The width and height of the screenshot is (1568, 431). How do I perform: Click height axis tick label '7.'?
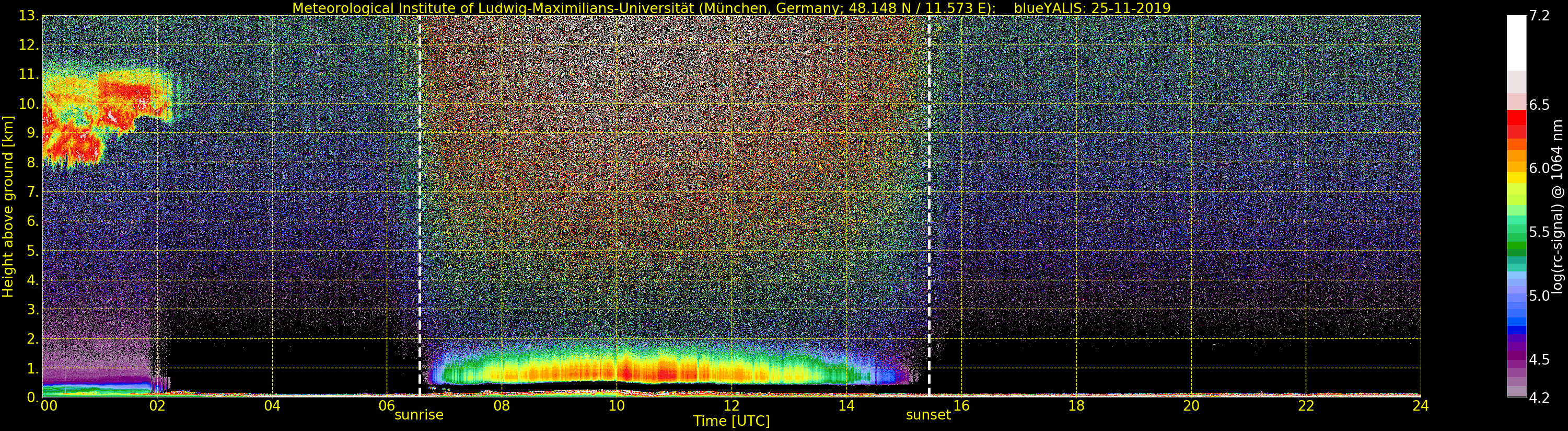(32, 192)
